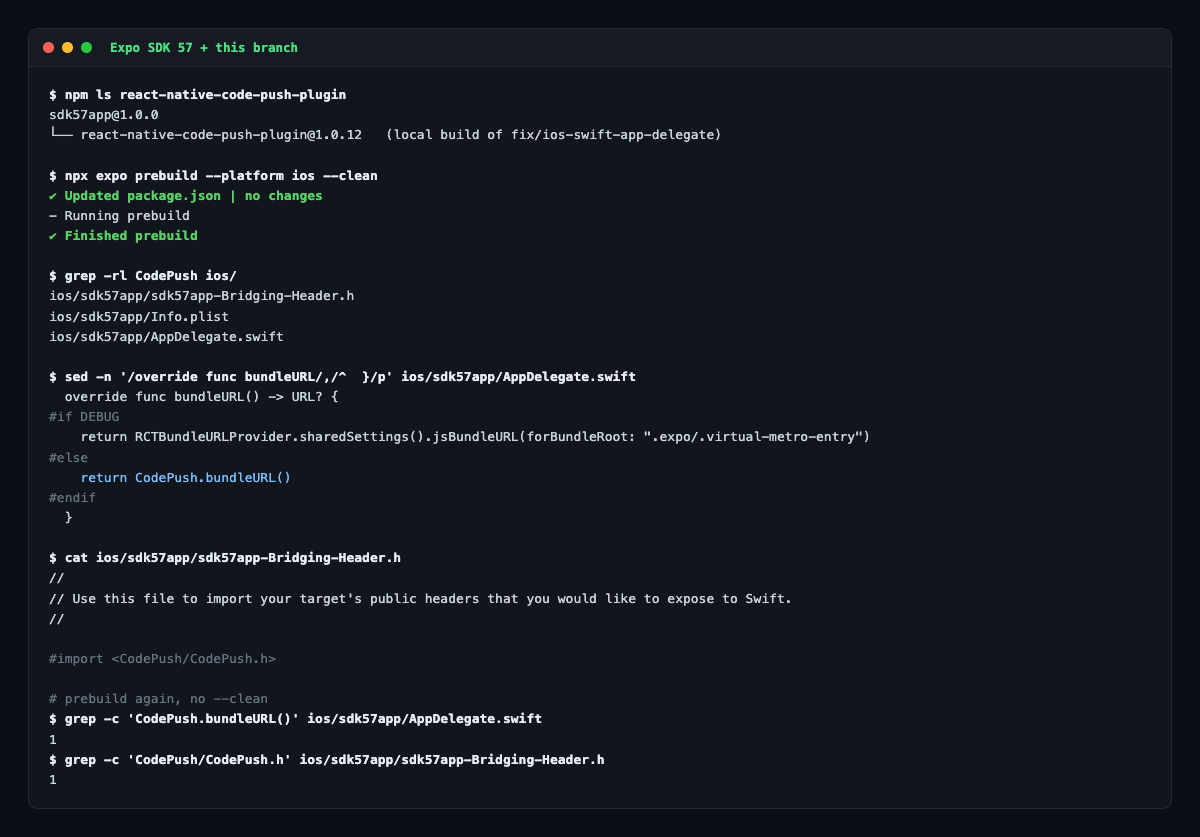The image size is (1200, 837).
Task: Click '# prebuild again, no --clean' comment
Action: (158, 698)
